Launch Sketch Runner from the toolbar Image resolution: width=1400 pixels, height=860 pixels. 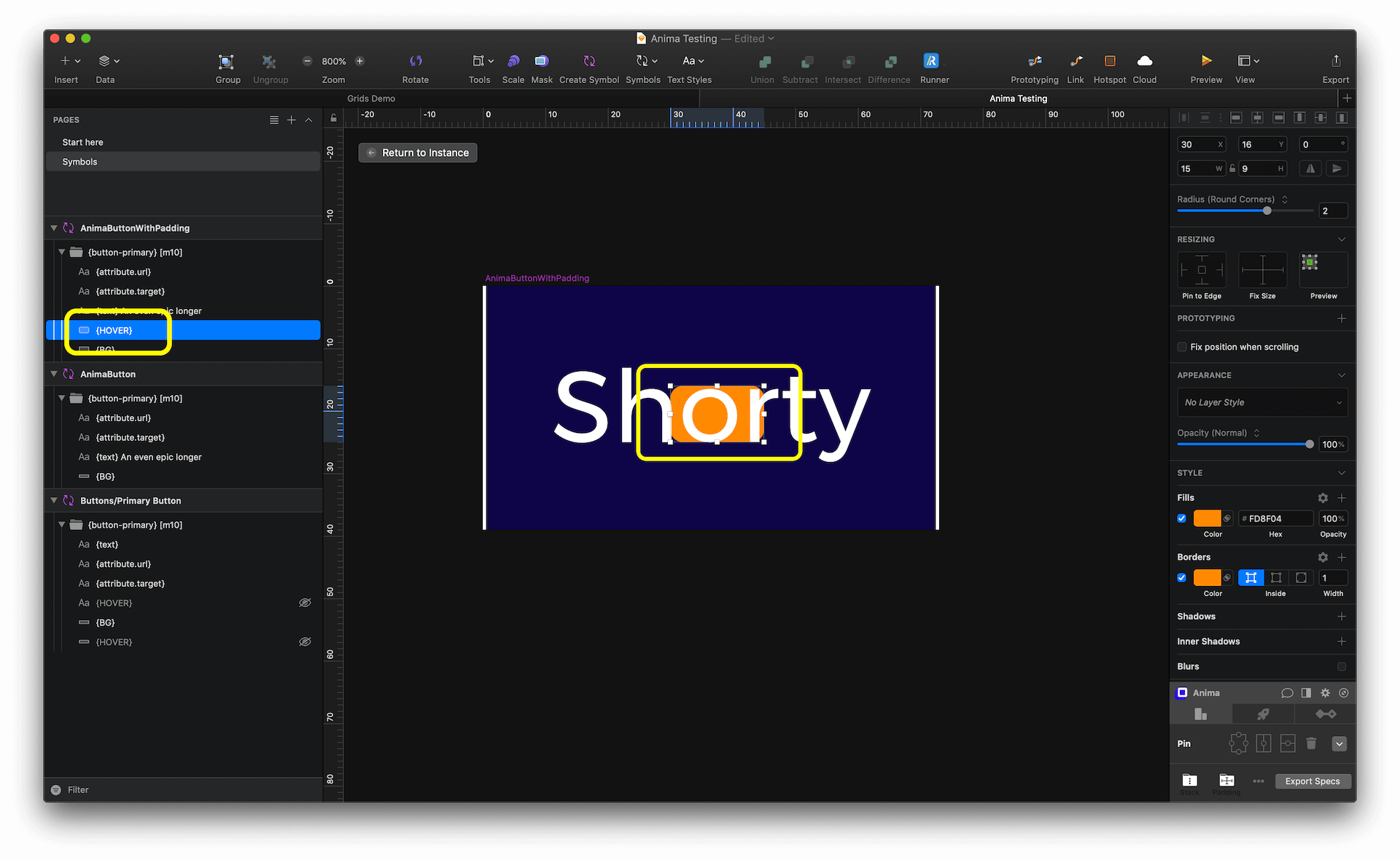[x=933, y=61]
